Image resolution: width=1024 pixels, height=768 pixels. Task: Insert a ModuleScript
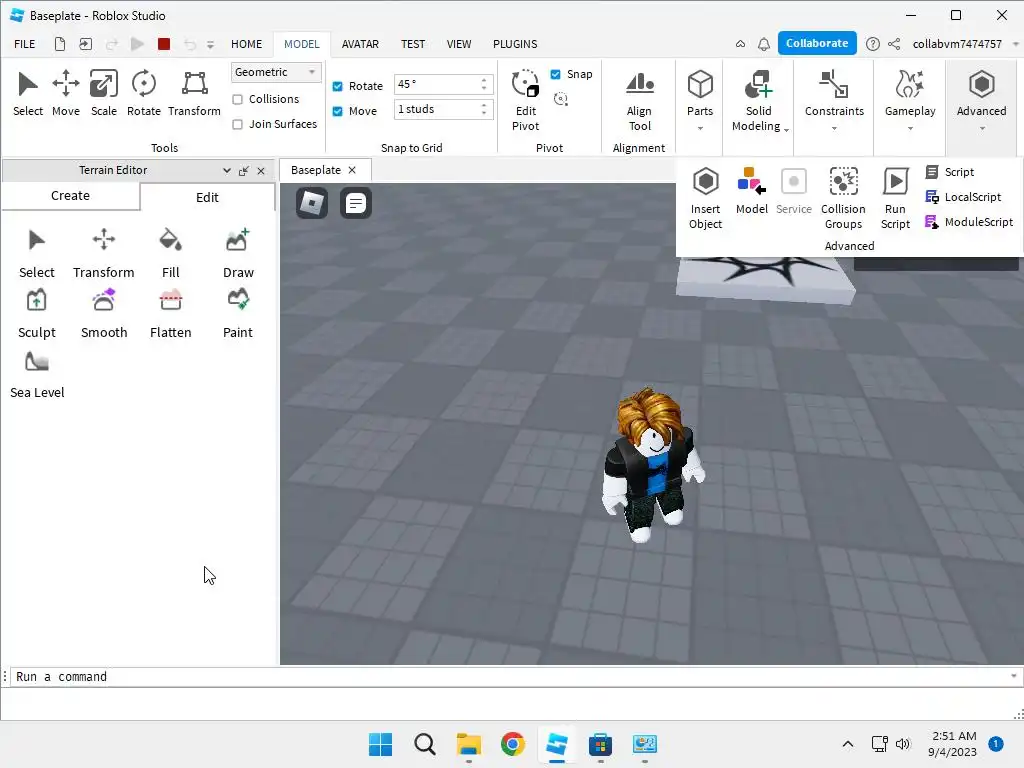(x=969, y=222)
